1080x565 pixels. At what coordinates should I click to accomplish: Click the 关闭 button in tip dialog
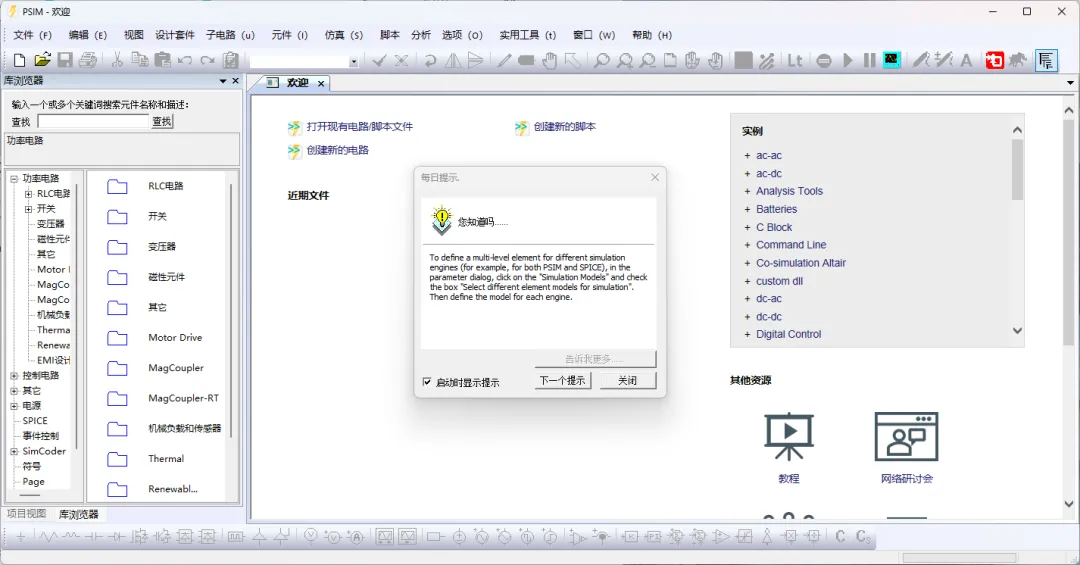(627, 380)
